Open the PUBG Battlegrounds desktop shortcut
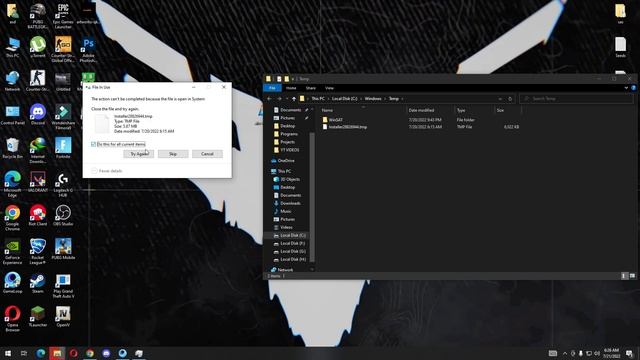Screen dimensions: 640x360 38,16
